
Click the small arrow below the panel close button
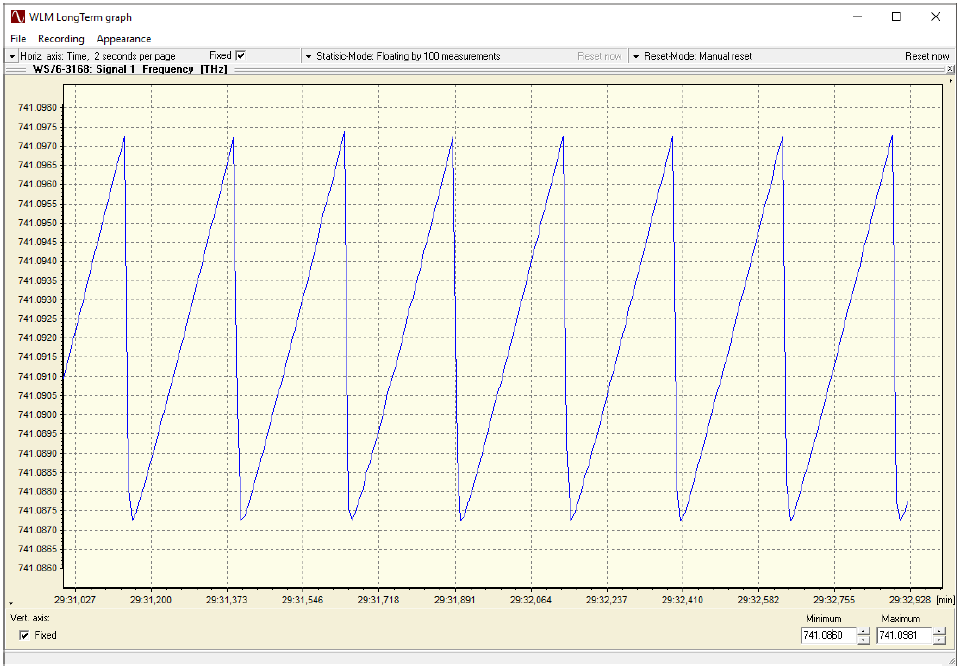click(x=950, y=80)
